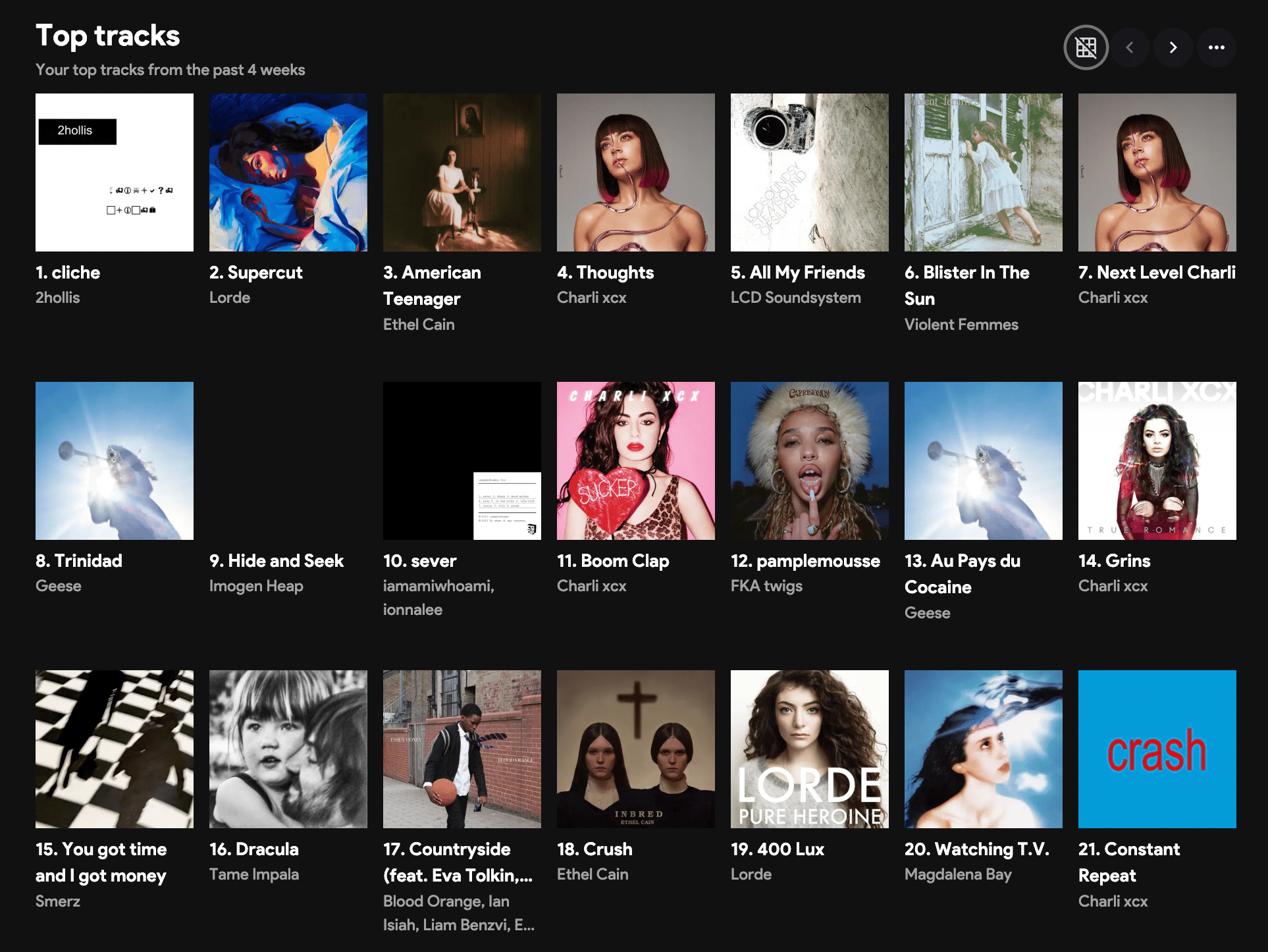Open the '18. Crush' track title
Screen dimensions: 1268x952
(x=594, y=849)
